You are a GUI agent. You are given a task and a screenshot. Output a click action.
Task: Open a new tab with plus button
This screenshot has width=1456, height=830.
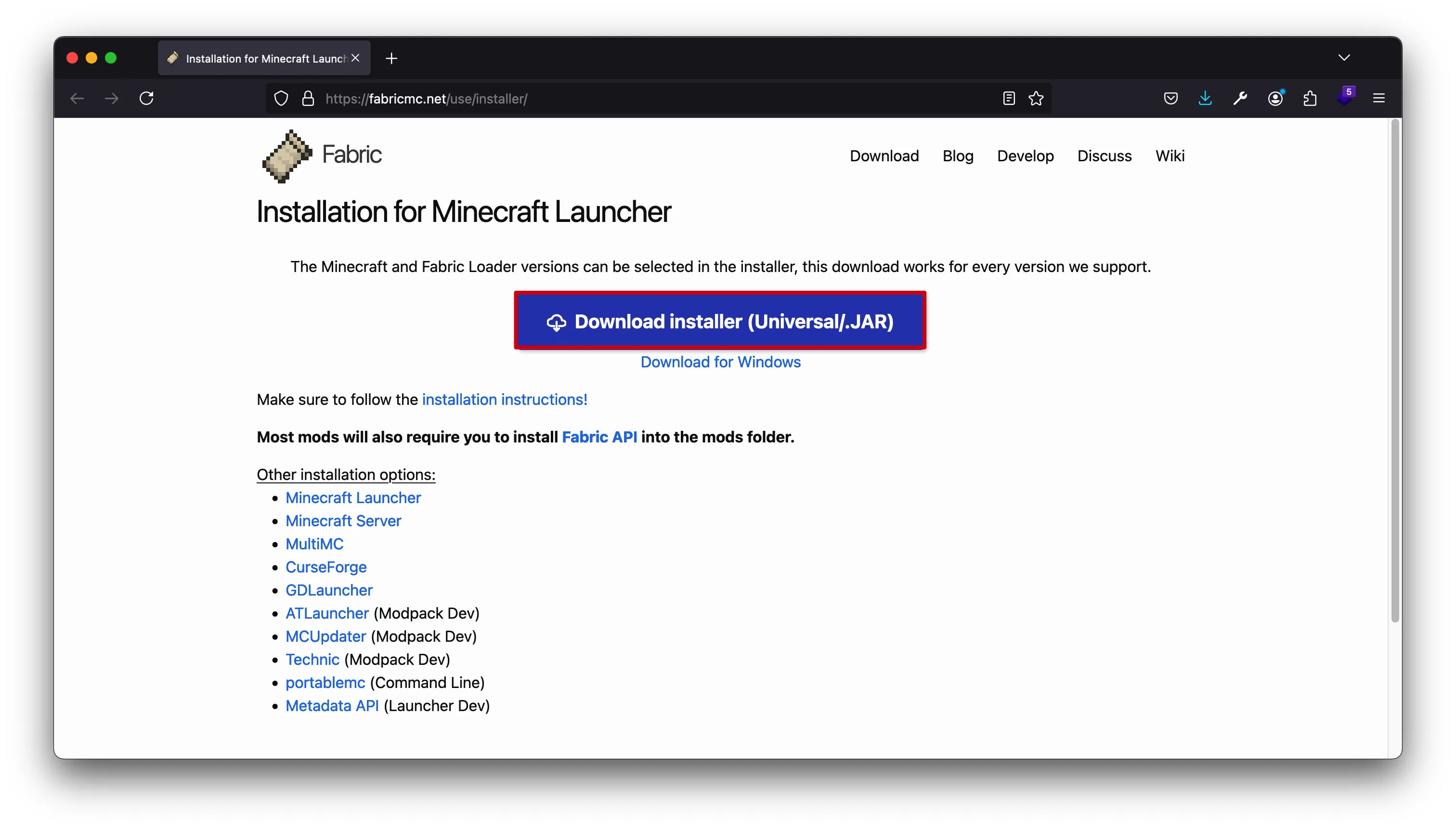tap(391, 58)
